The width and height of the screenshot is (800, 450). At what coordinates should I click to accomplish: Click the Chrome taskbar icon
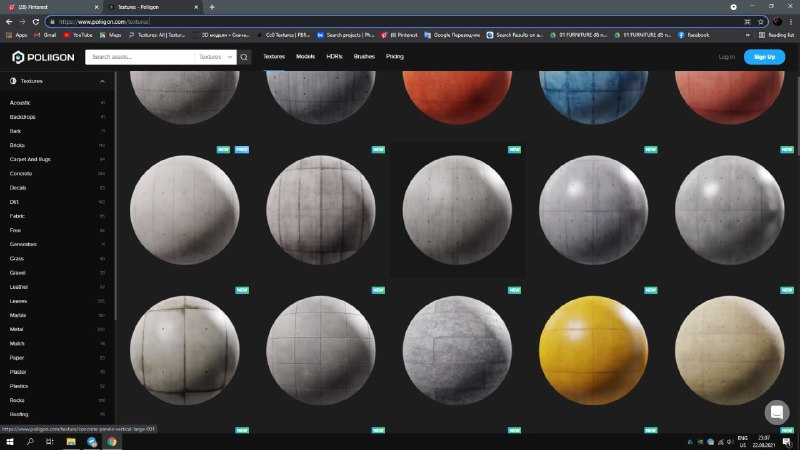pyautogui.click(x=112, y=442)
